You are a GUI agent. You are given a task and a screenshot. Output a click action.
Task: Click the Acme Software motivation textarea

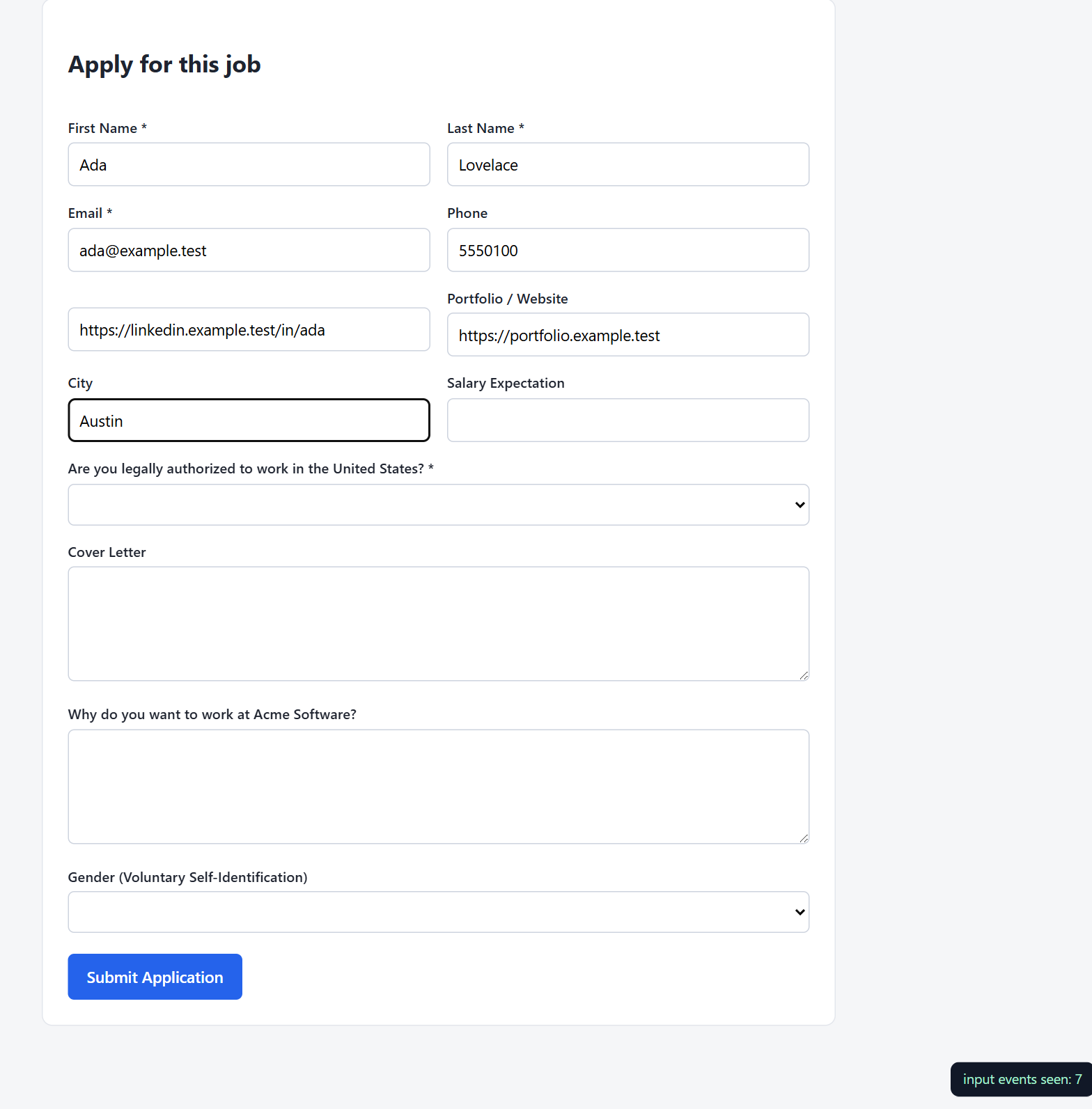coord(439,787)
